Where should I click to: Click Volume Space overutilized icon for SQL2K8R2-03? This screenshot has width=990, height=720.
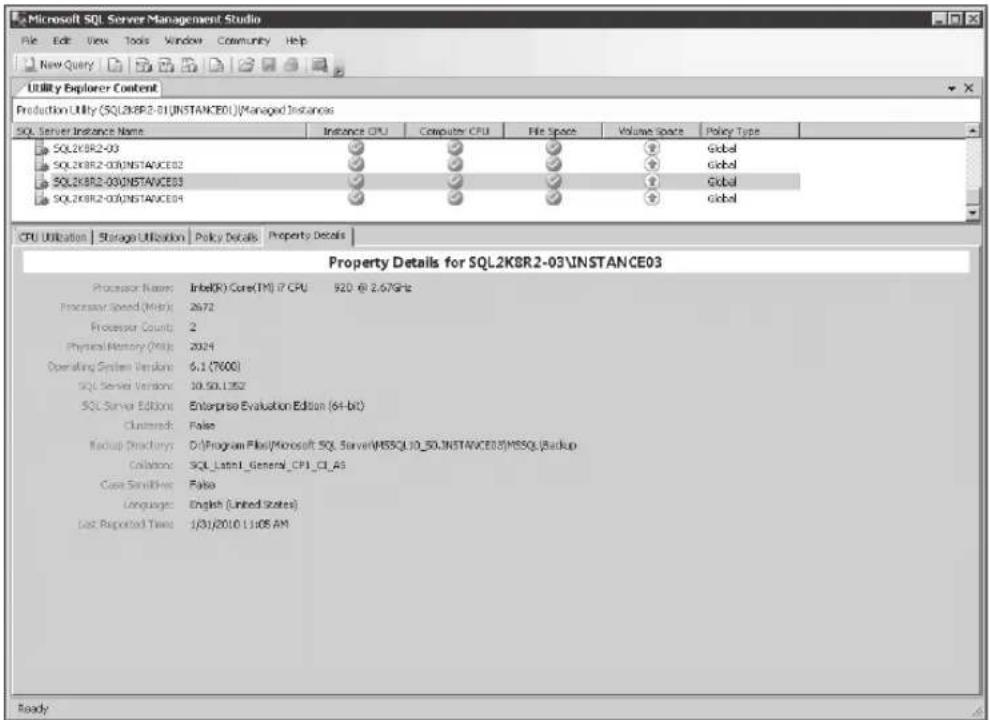click(652, 148)
